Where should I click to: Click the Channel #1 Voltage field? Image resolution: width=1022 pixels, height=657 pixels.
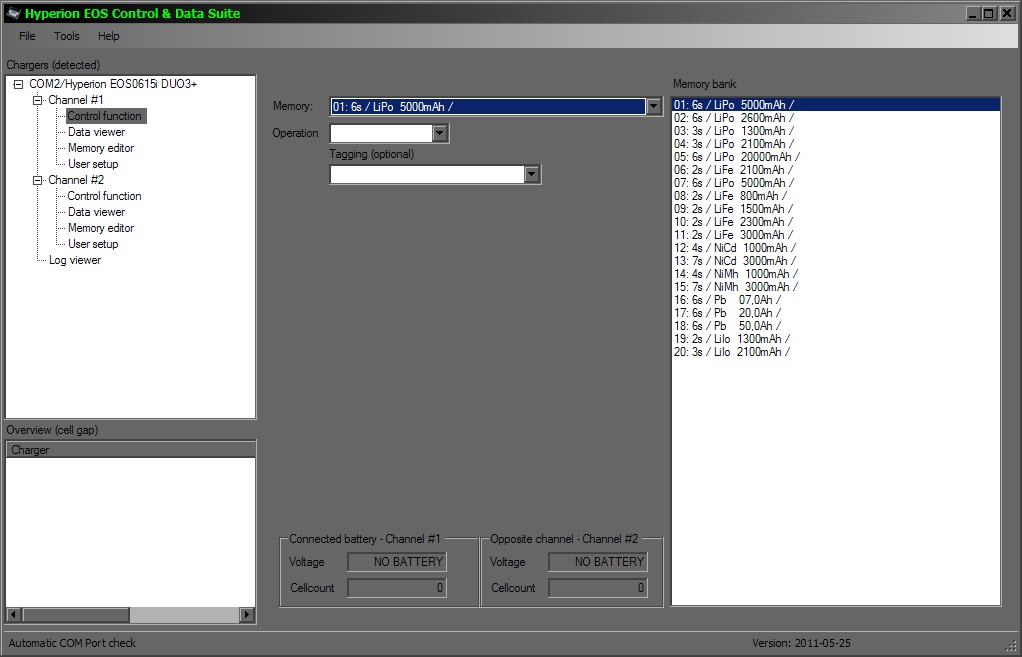coord(397,562)
